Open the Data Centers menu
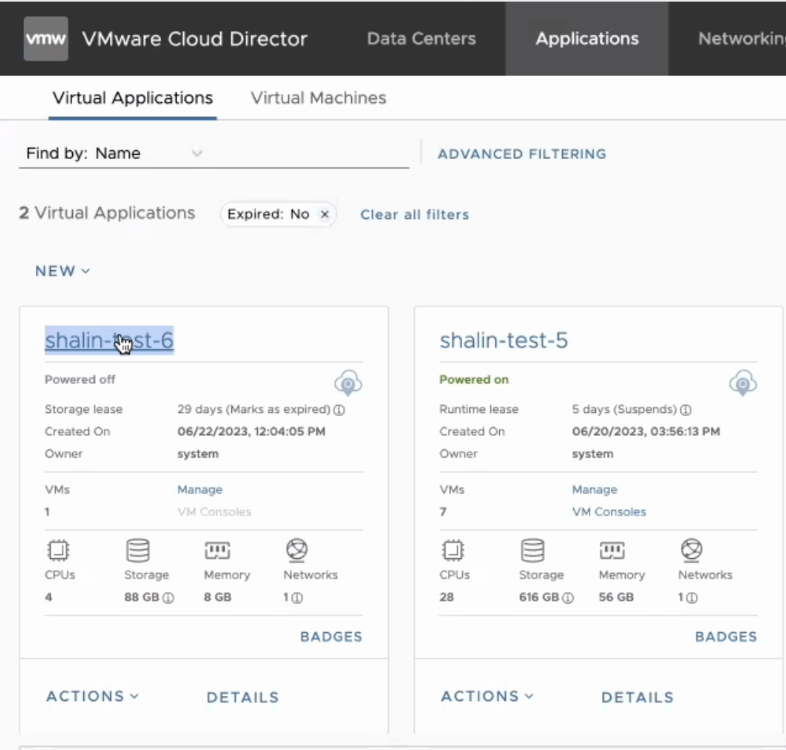This screenshot has height=750, width=786. 421,39
